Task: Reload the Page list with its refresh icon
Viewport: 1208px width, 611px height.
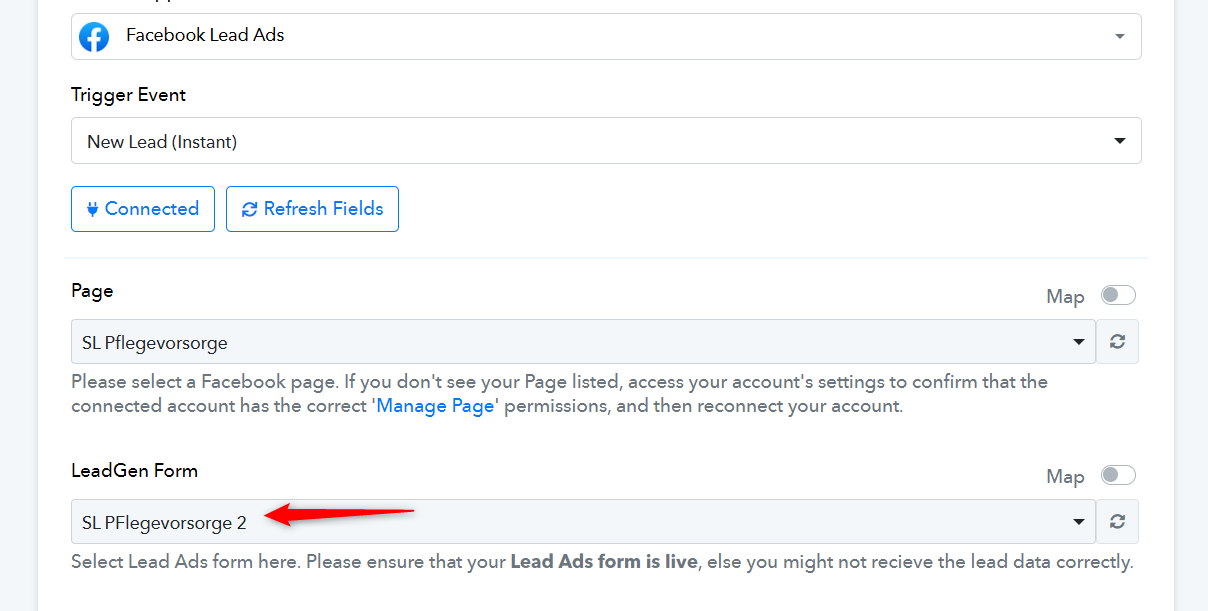Action: 1118,342
